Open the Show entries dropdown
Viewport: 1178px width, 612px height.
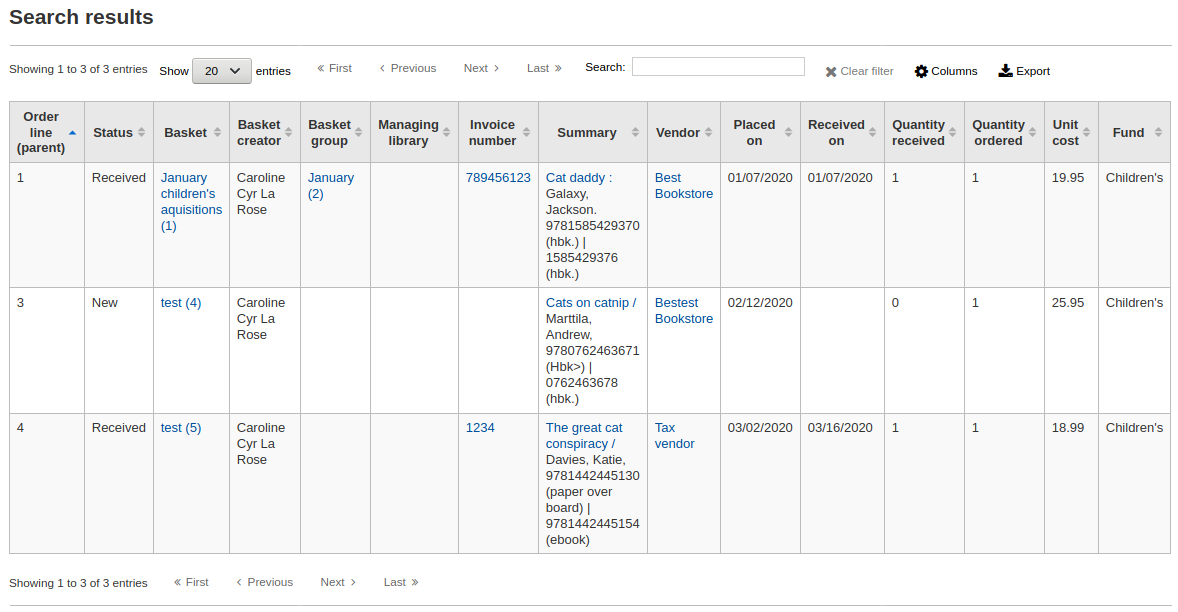click(221, 71)
